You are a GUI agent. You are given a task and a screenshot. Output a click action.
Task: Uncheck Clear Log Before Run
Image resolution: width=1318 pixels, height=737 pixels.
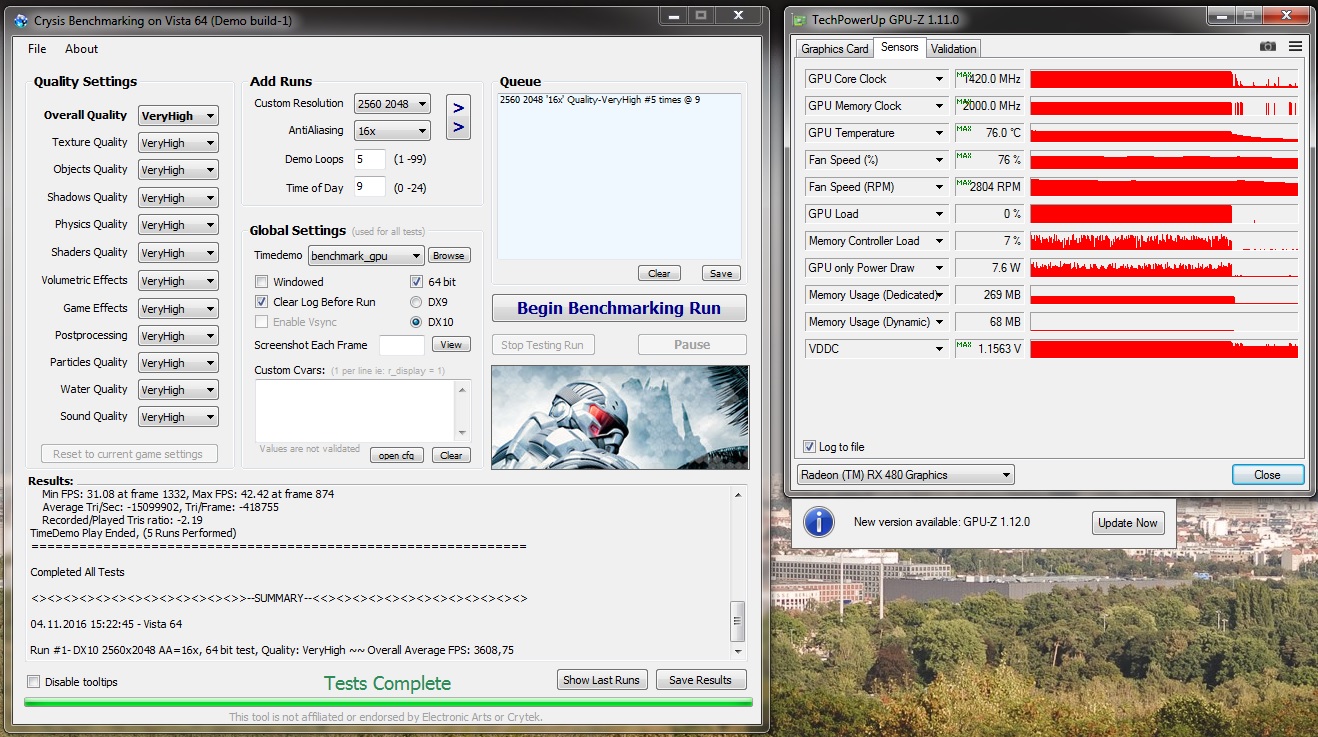[x=262, y=302]
